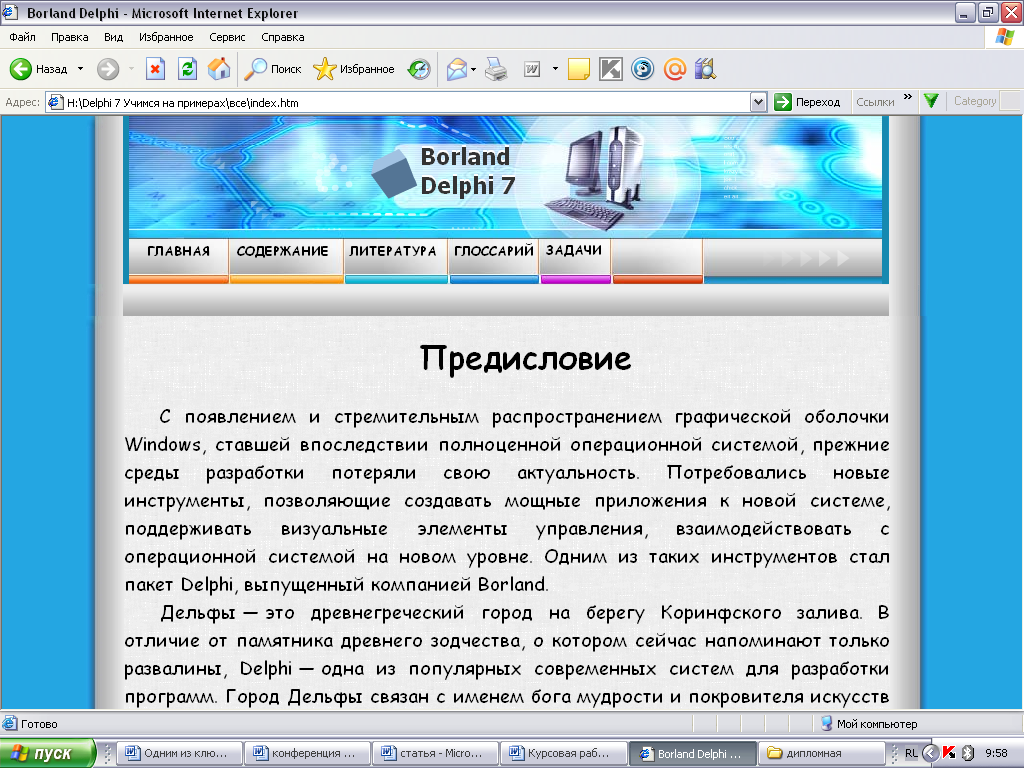The image size is (1024, 768).
Task: Click the Мой компьютер zone indicator
Action: pos(869,724)
